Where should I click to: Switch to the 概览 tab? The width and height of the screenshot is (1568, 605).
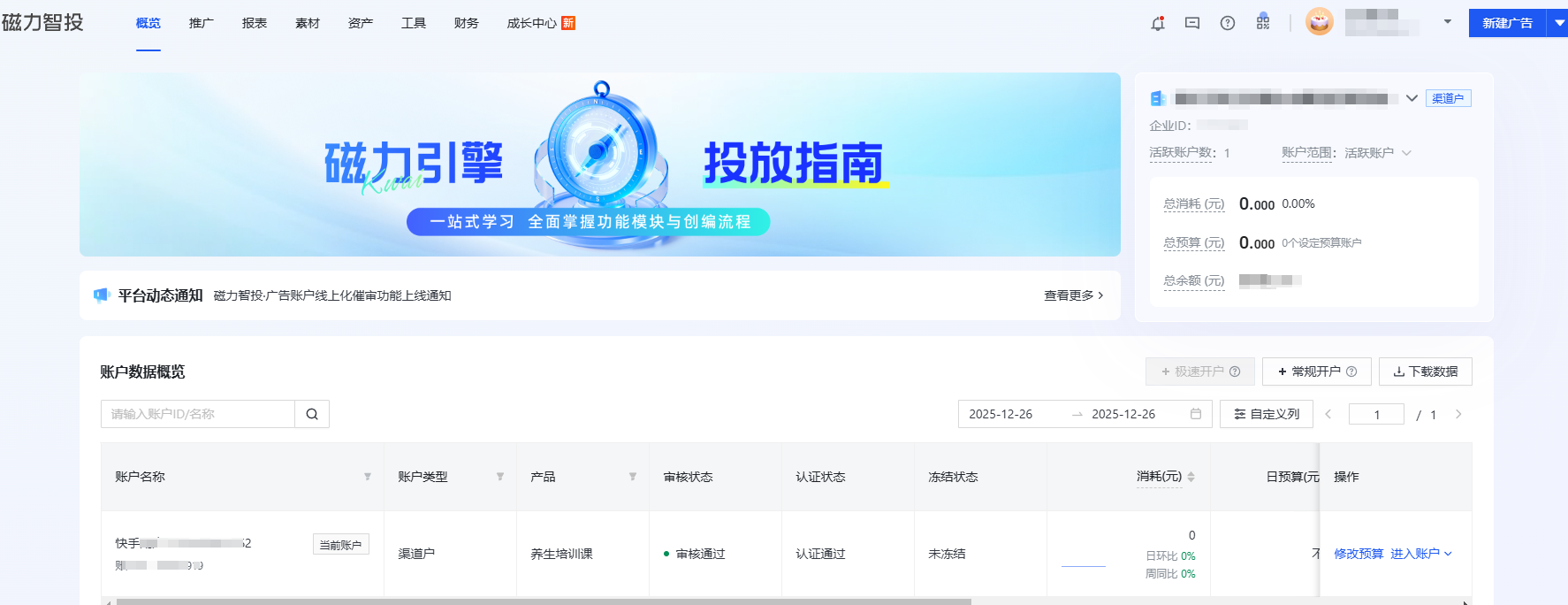pos(148,23)
